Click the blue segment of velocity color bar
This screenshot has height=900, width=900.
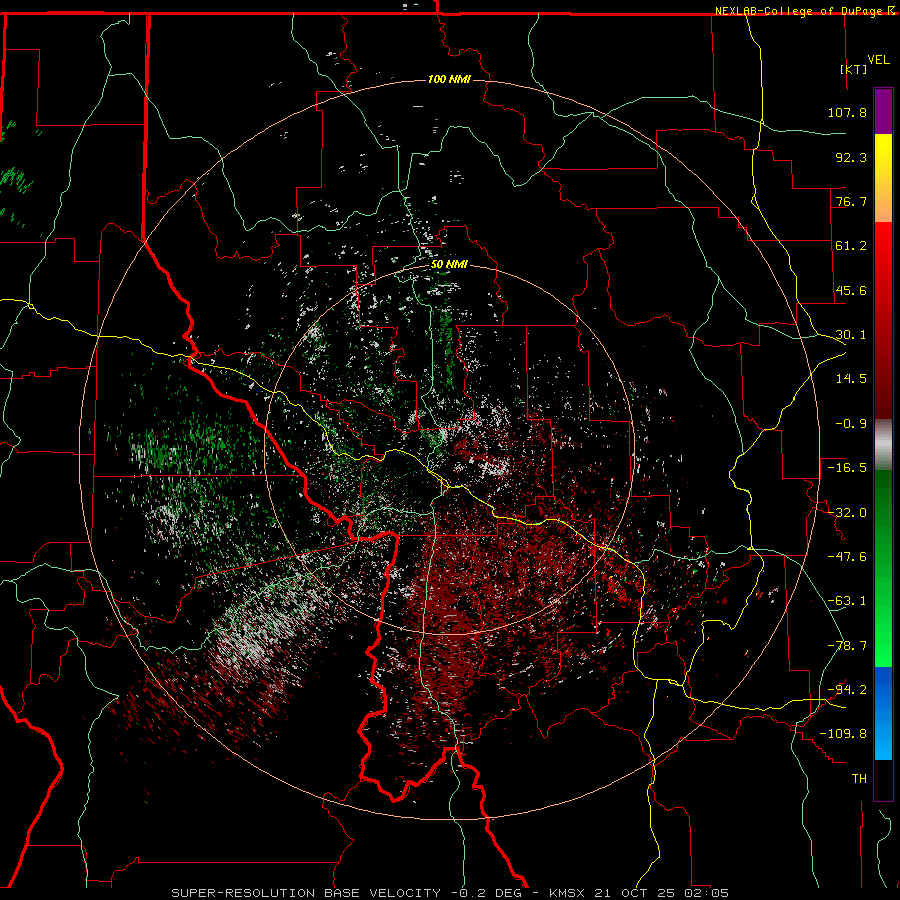[x=883, y=712]
